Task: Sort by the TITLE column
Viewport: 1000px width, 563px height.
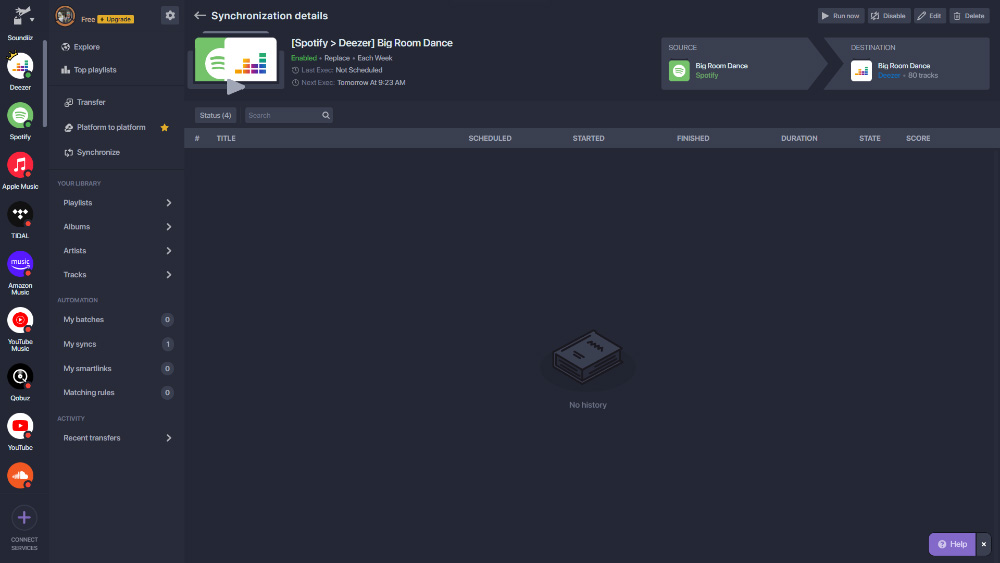Action: [x=226, y=138]
